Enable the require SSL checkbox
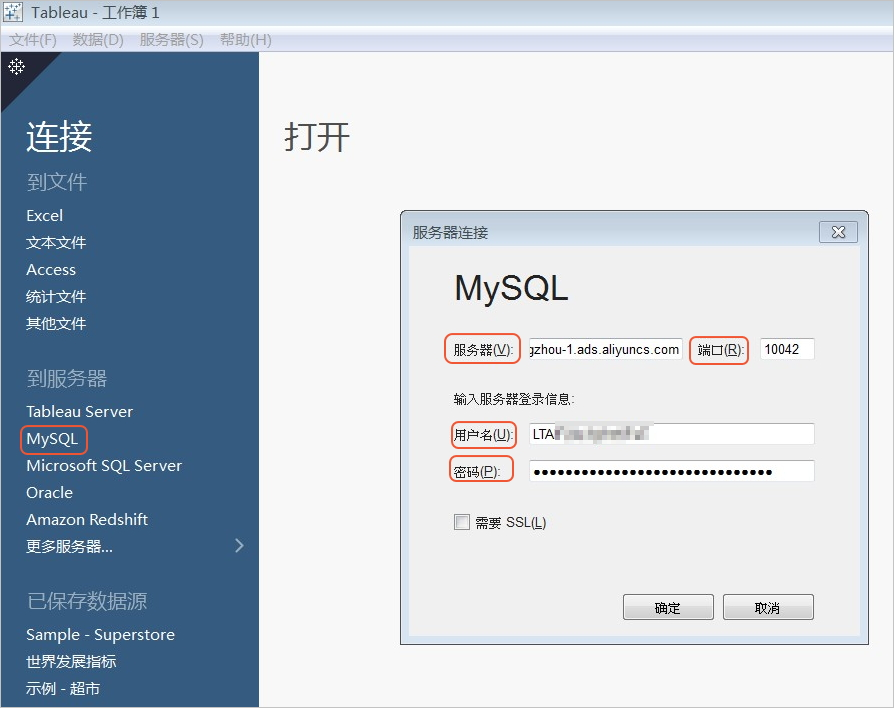 (462, 522)
